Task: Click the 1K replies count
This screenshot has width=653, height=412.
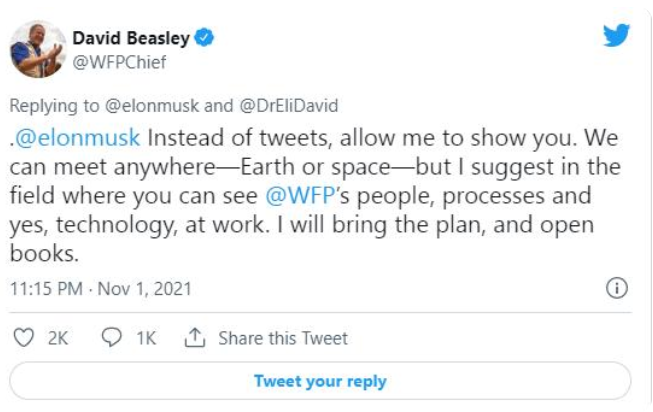Action: tap(146, 338)
